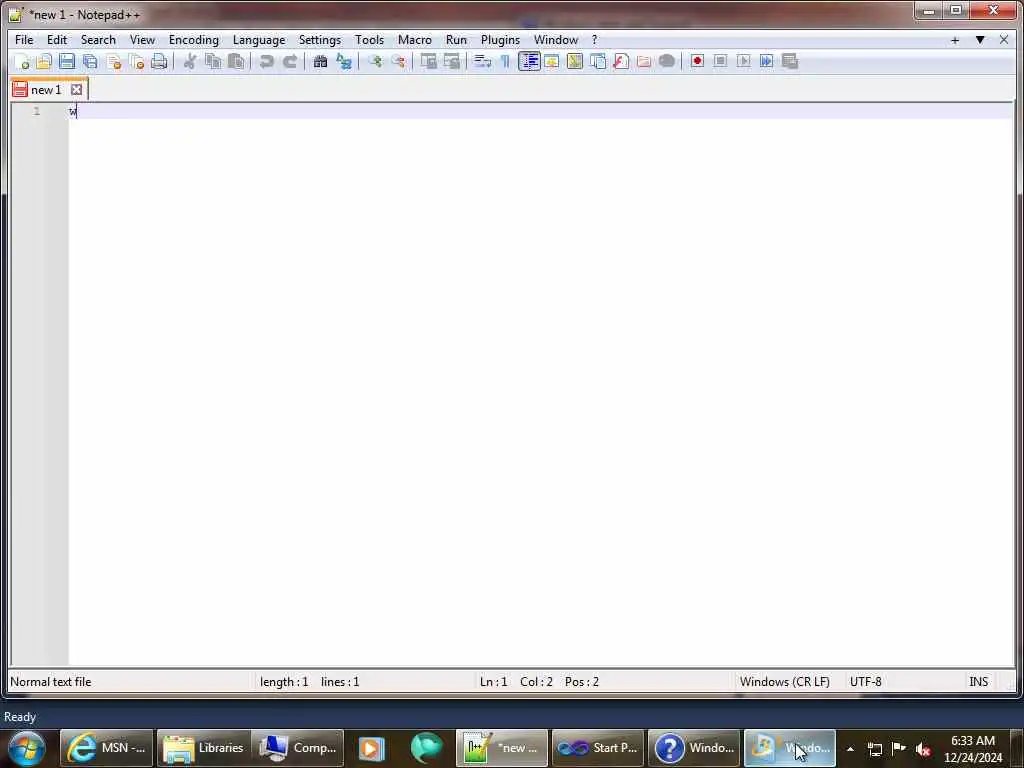
Task: Undo the last edit with the Undo icon
Action: [x=266, y=61]
